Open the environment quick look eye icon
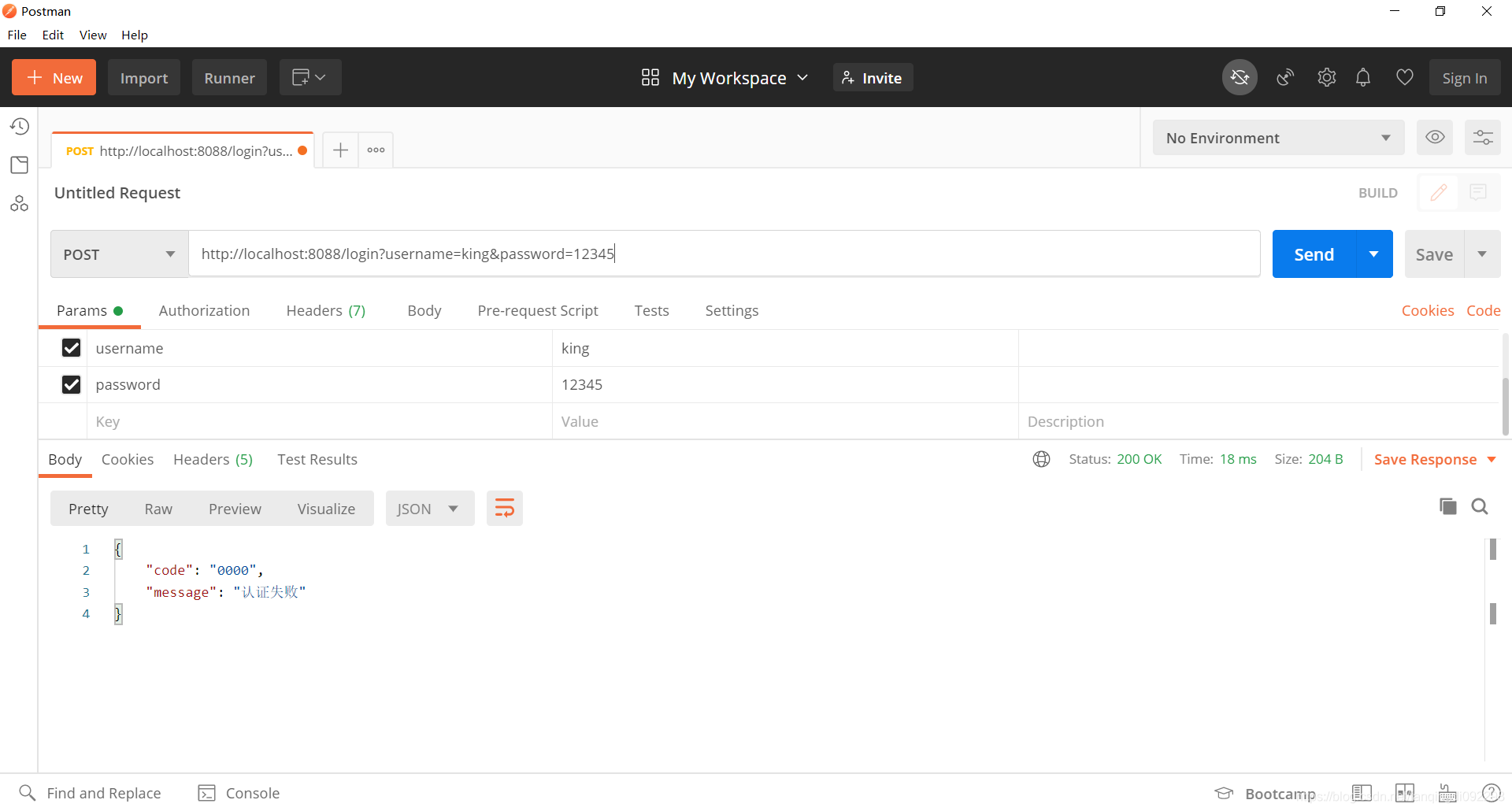Image resolution: width=1512 pixels, height=811 pixels. (1435, 137)
